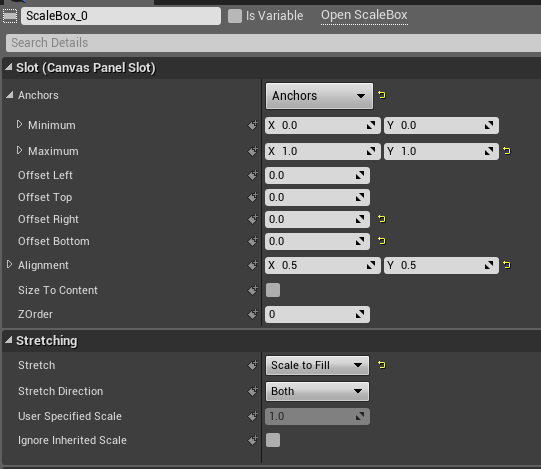Bind the Offset Left property via its icon
This screenshot has height=469, width=541.
pos(253,175)
